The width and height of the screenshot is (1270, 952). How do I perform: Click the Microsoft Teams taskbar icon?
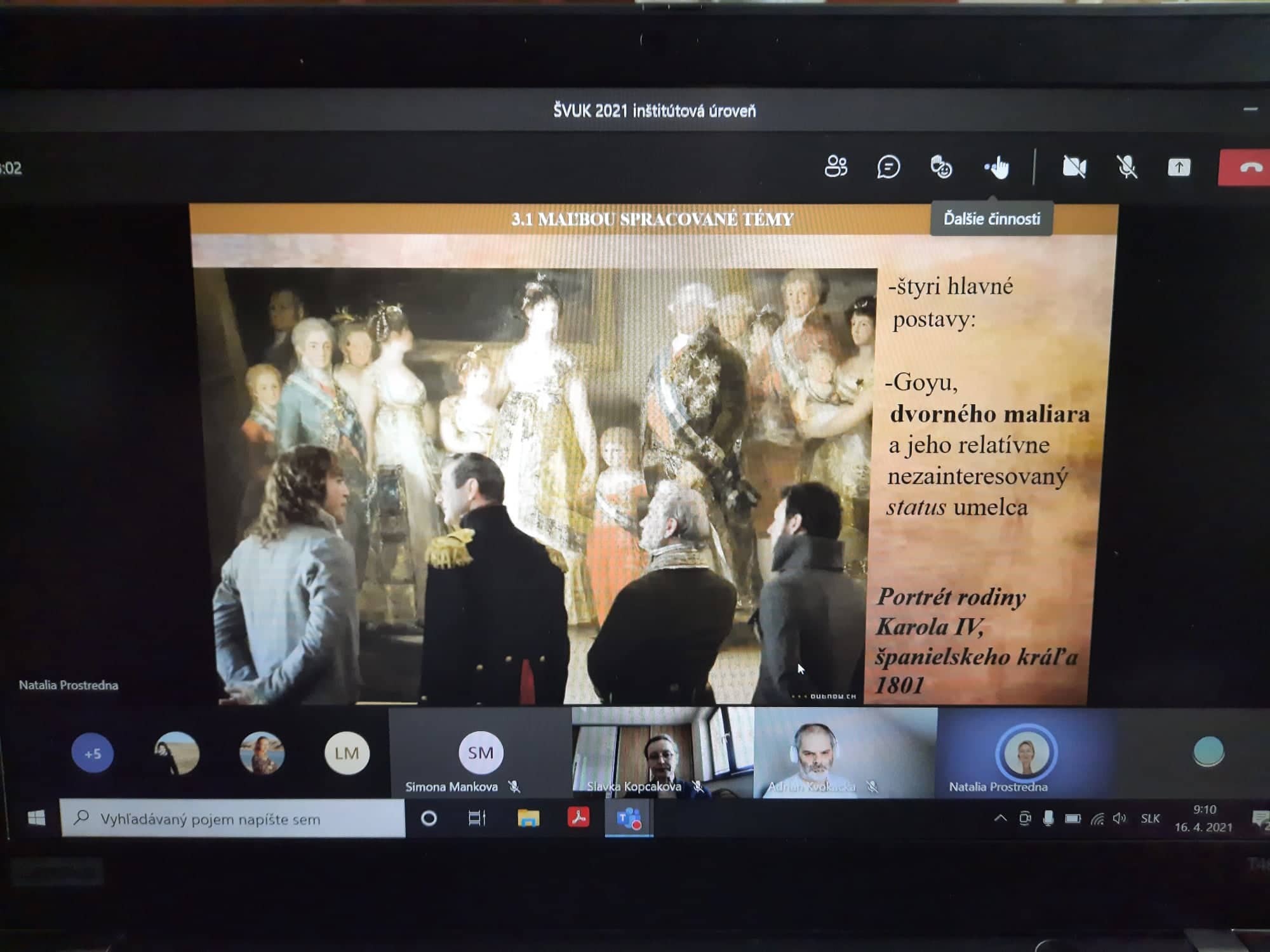click(629, 819)
